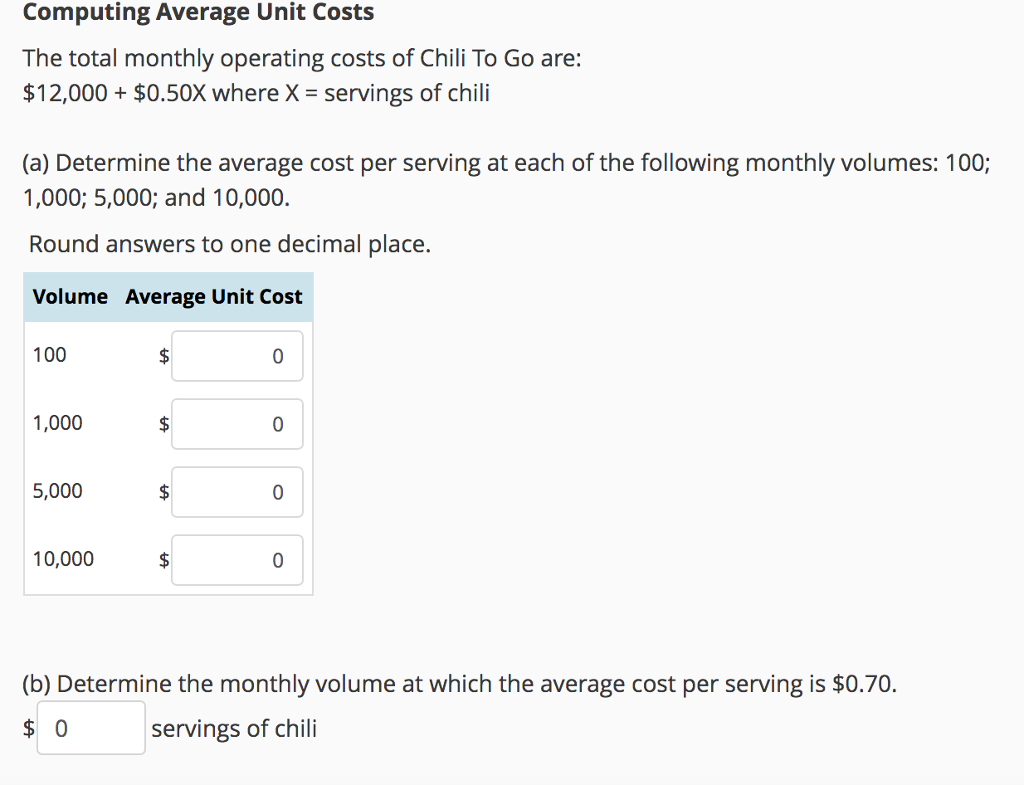Click the cost input for volume 10,000
Viewport: 1024px width, 785px height.
click(x=237, y=560)
